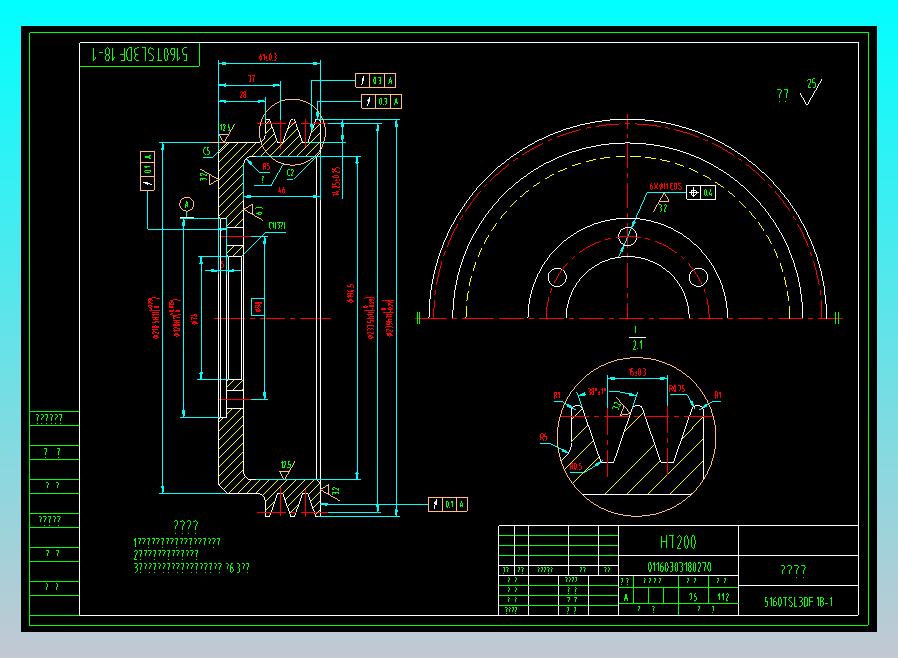
Task: Click the datum A circle marker
Action: 186,204
